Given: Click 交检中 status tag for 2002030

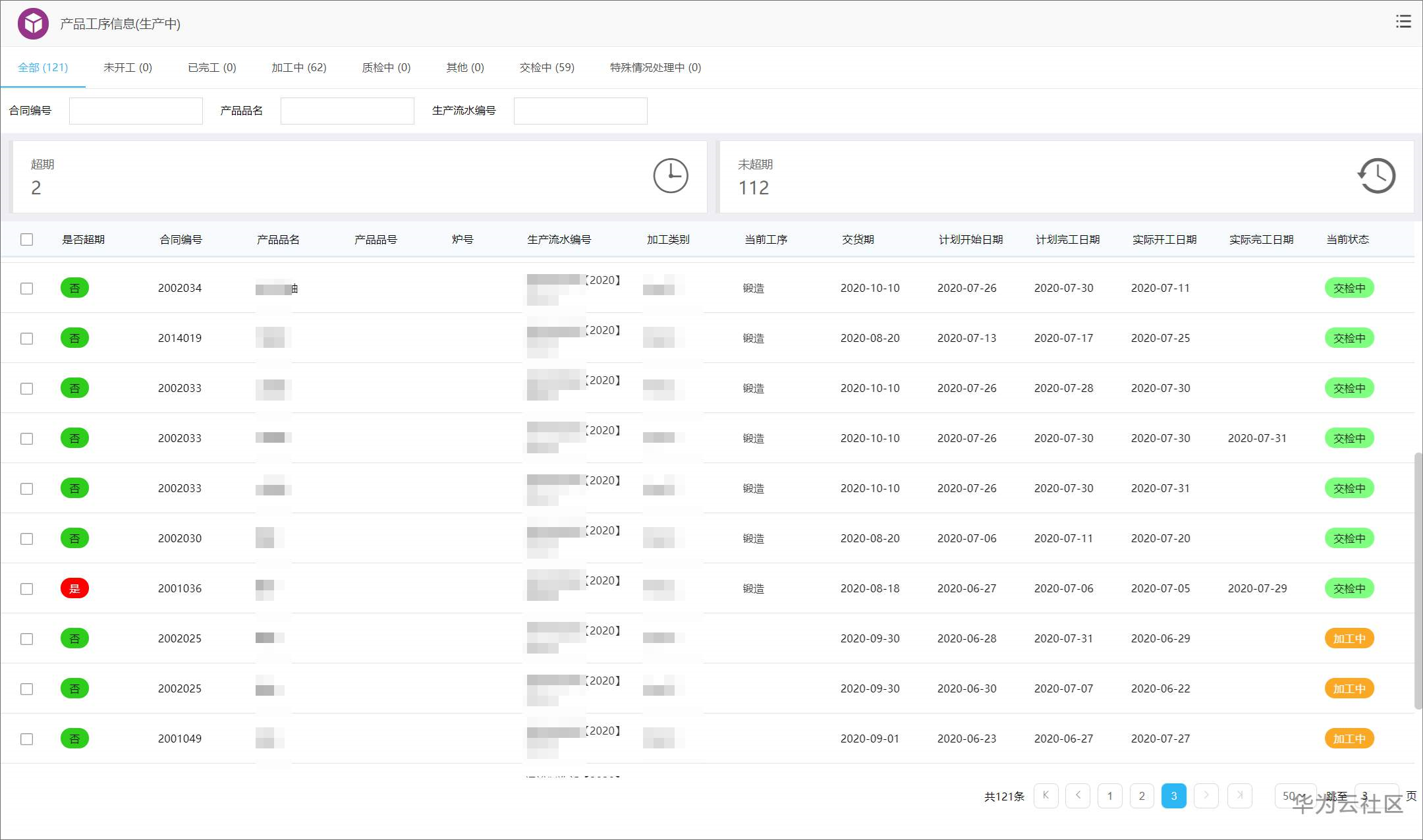Looking at the screenshot, I should (1349, 538).
